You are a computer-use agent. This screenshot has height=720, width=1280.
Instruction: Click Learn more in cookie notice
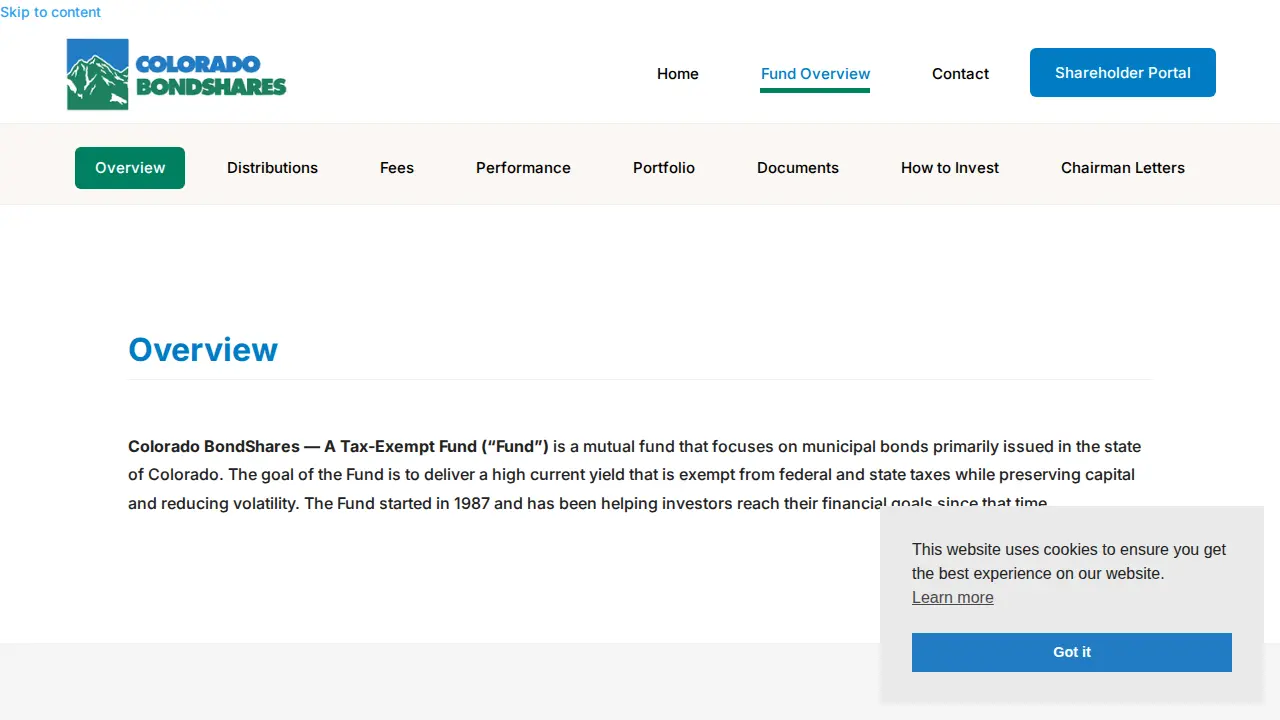click(953, 597)
